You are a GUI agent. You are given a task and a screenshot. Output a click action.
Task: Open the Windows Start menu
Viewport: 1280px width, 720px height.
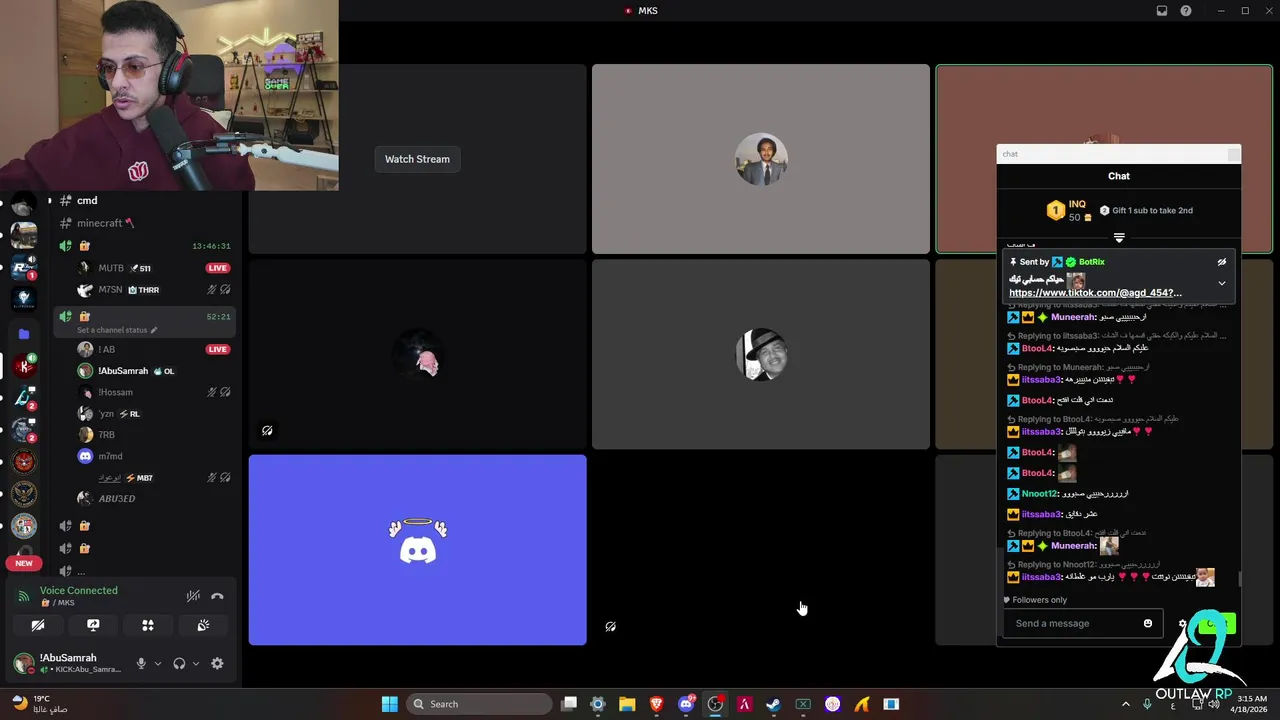(x=389, y=704)
